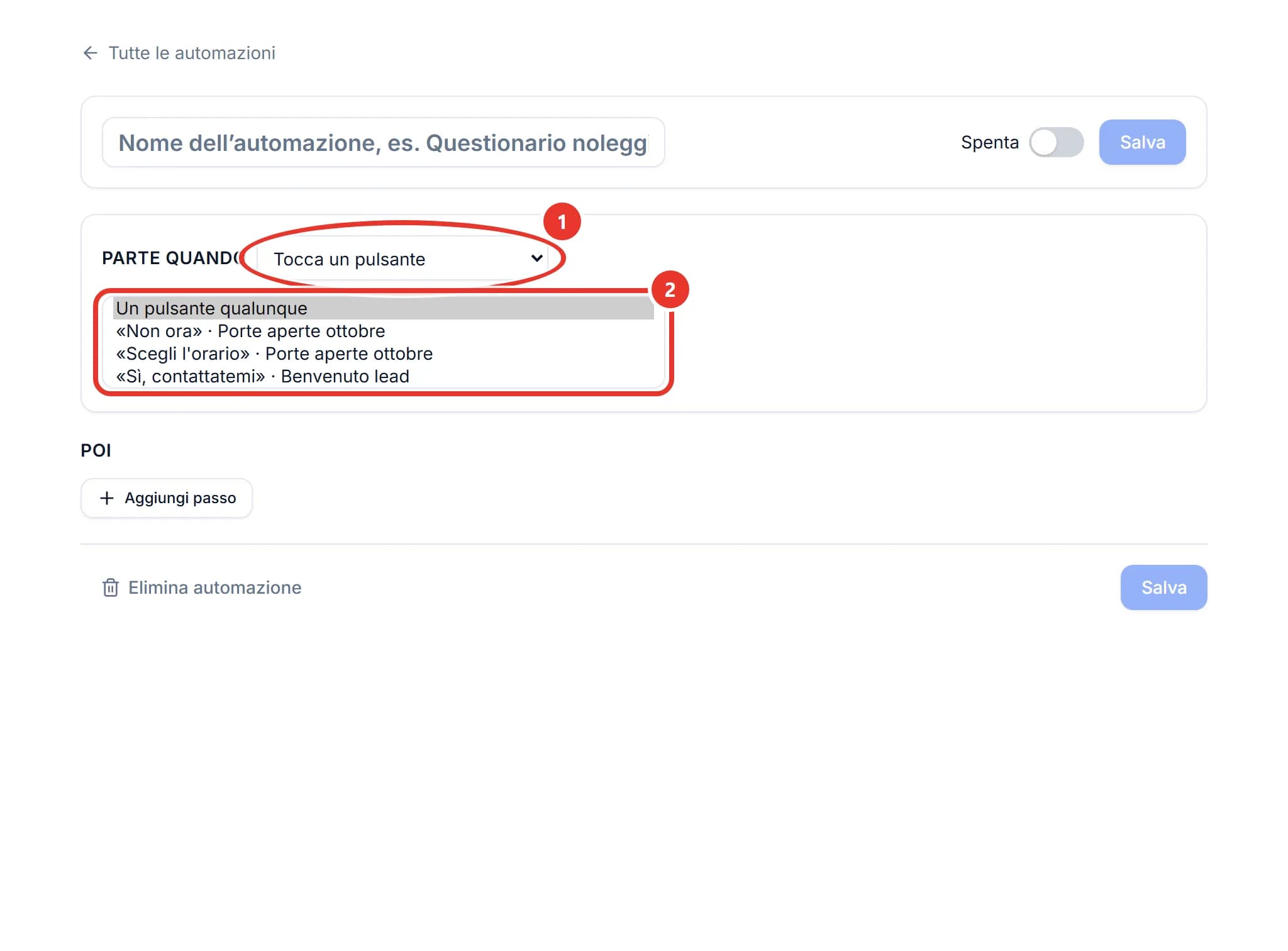Open the Tocca un pulsante dropdown
This screenshot has height=951, width=1288.
tap(402, 259)
